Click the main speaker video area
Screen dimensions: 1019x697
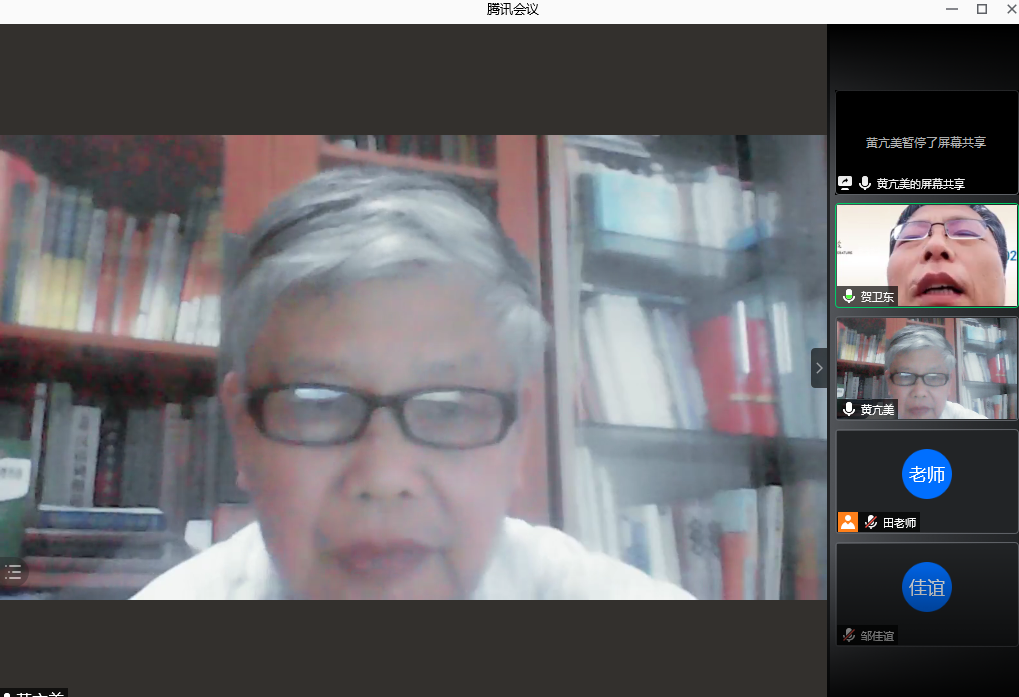pyautogui.click(x=413, y=367)
